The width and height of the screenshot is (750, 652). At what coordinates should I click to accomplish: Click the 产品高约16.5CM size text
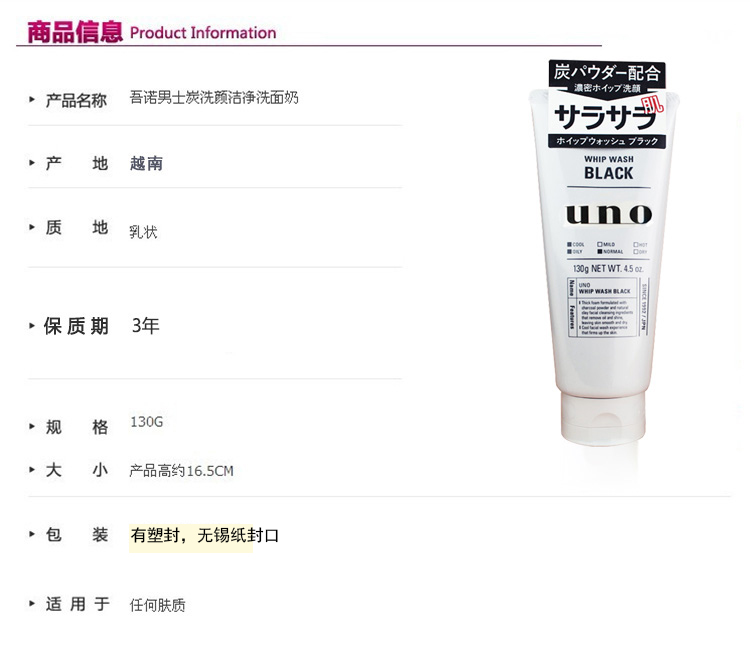click(x=181, y=471)
